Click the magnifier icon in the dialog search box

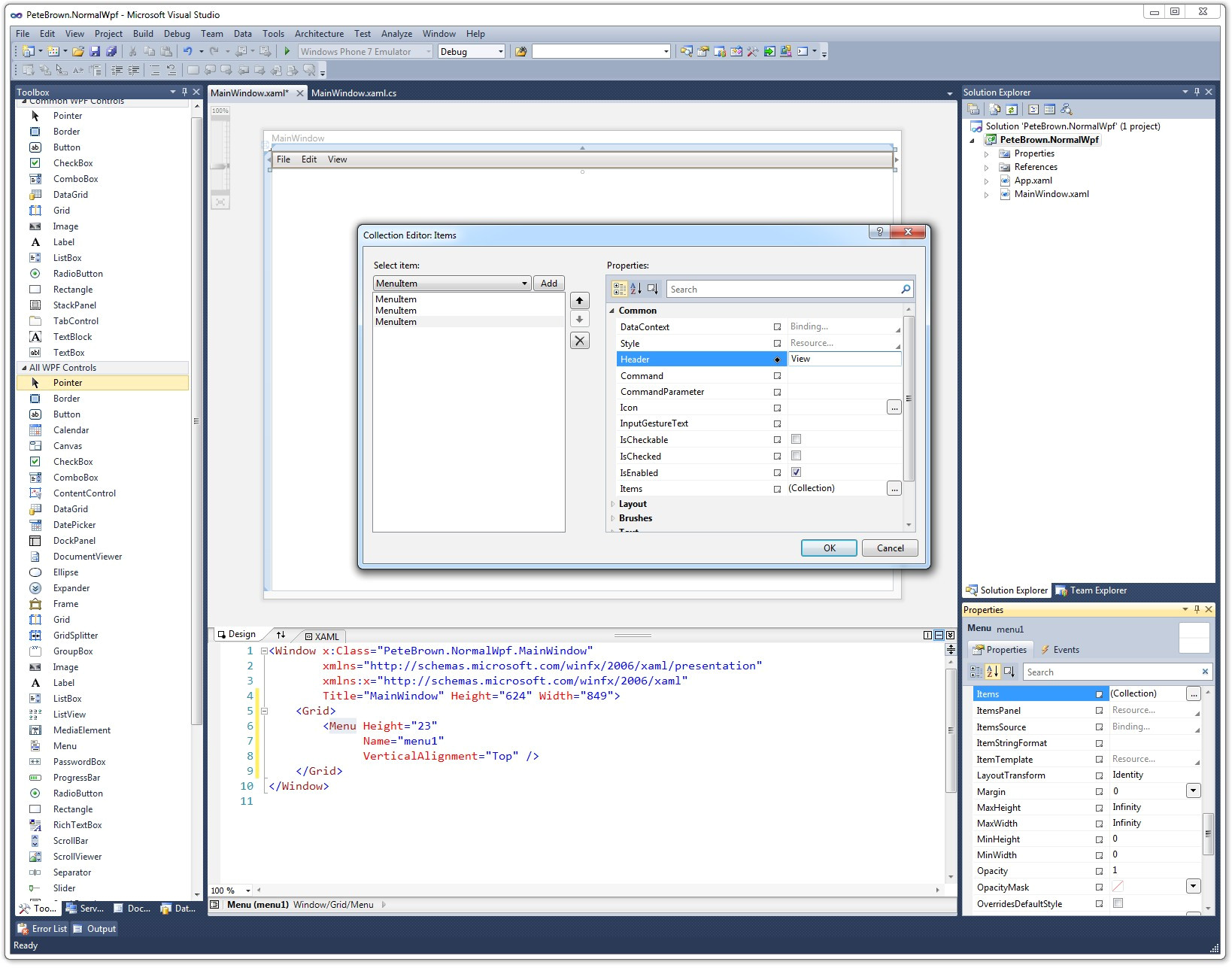pyautogui.click(x=906, y=289)
